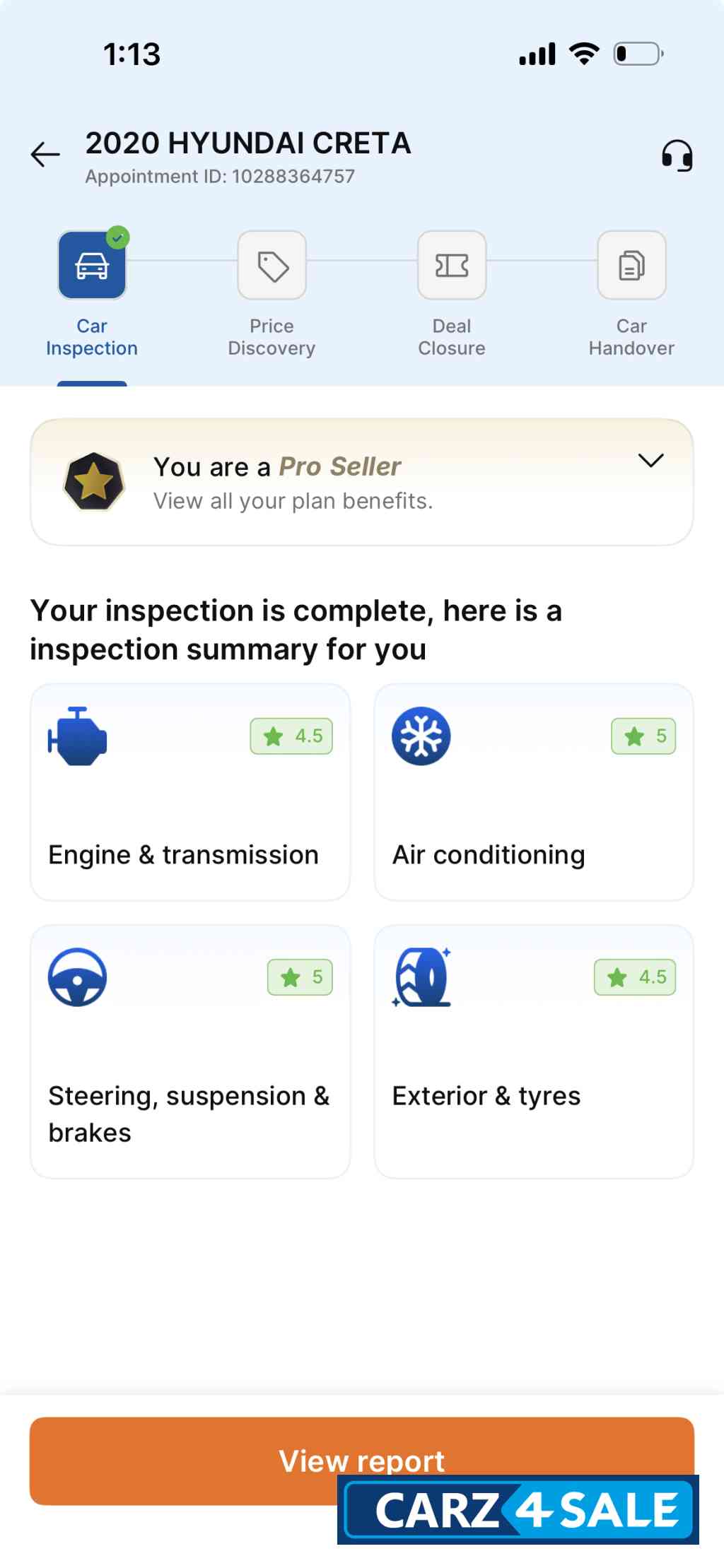Tap the air conditioning snowflake icon

421,736
